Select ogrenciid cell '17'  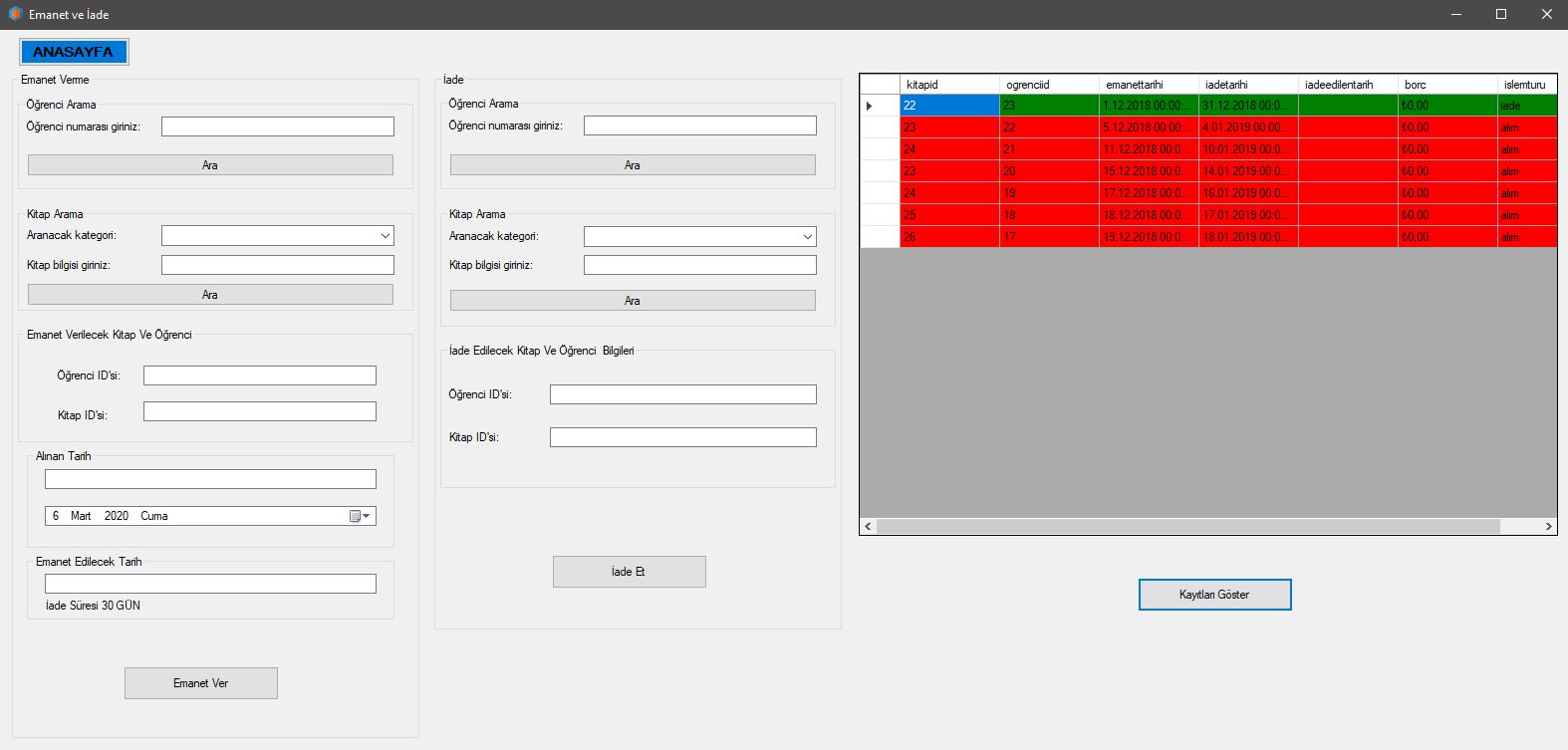click(1049, 237)
